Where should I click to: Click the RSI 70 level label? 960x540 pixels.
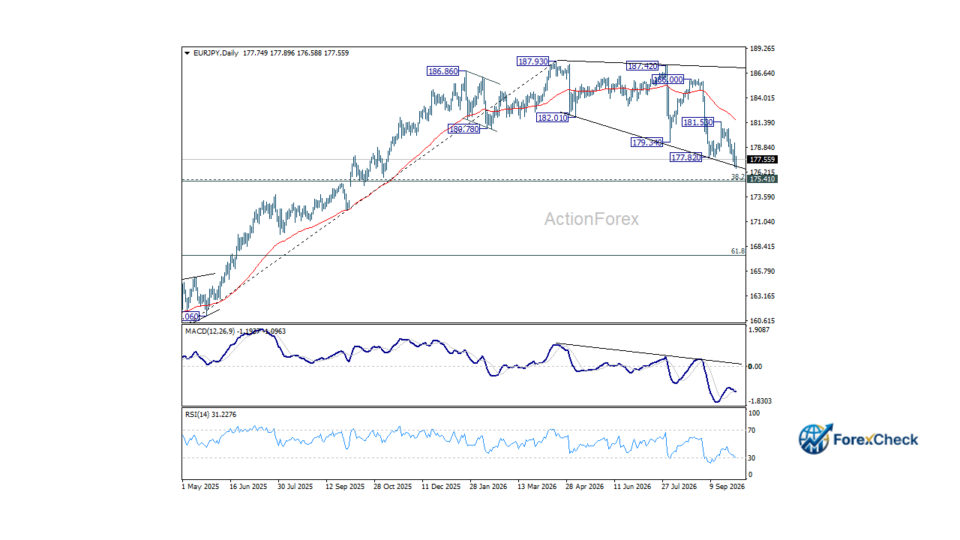tap(752, 430)
